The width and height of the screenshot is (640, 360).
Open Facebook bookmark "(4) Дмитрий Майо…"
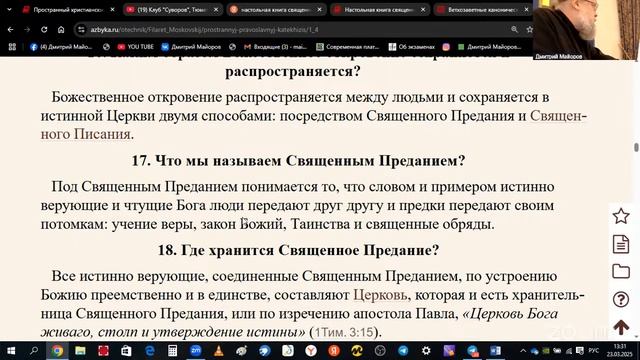click(x=61, y=47)
